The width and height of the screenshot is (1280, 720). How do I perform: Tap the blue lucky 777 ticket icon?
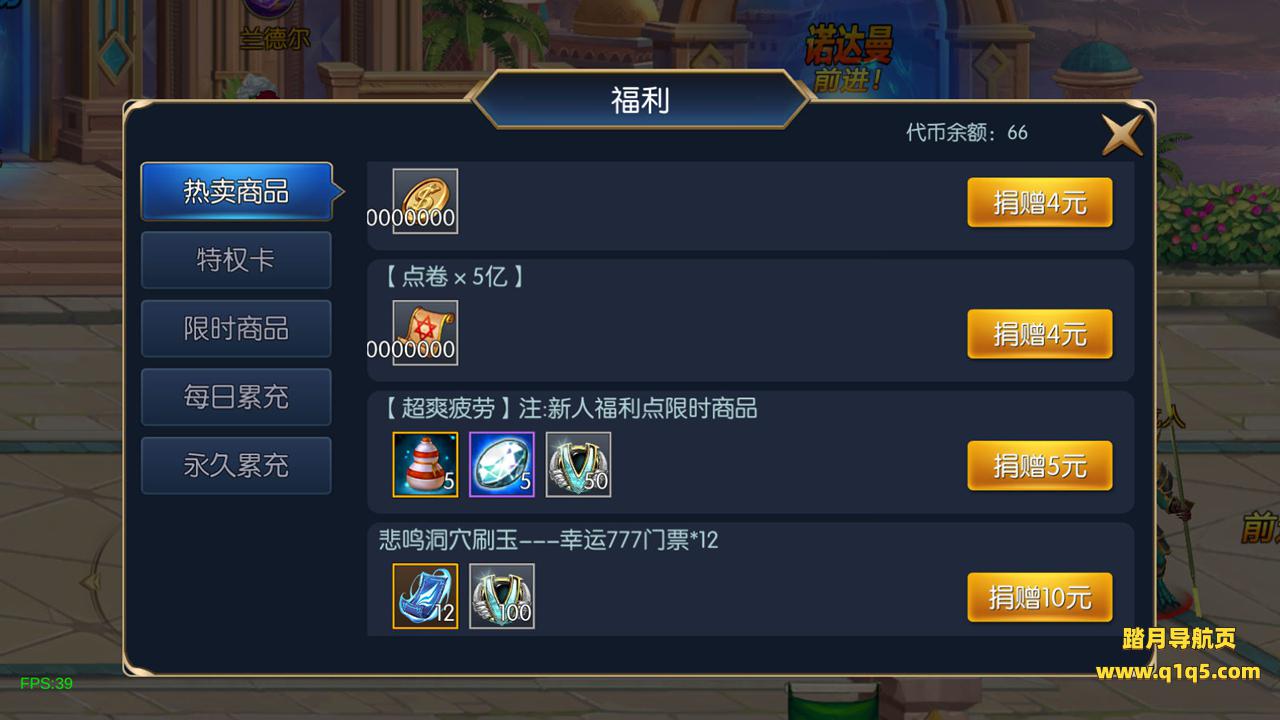425,597
